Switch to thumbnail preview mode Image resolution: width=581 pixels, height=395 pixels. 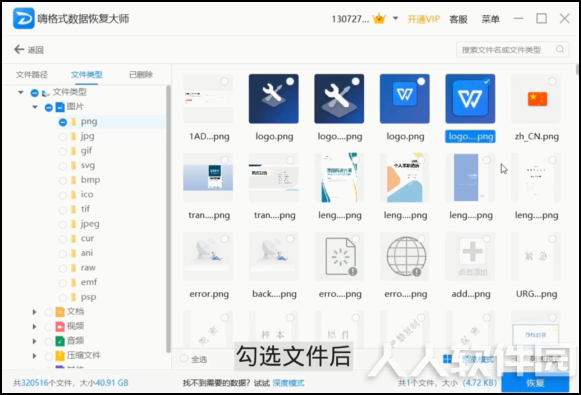click(x=468, y=359)
